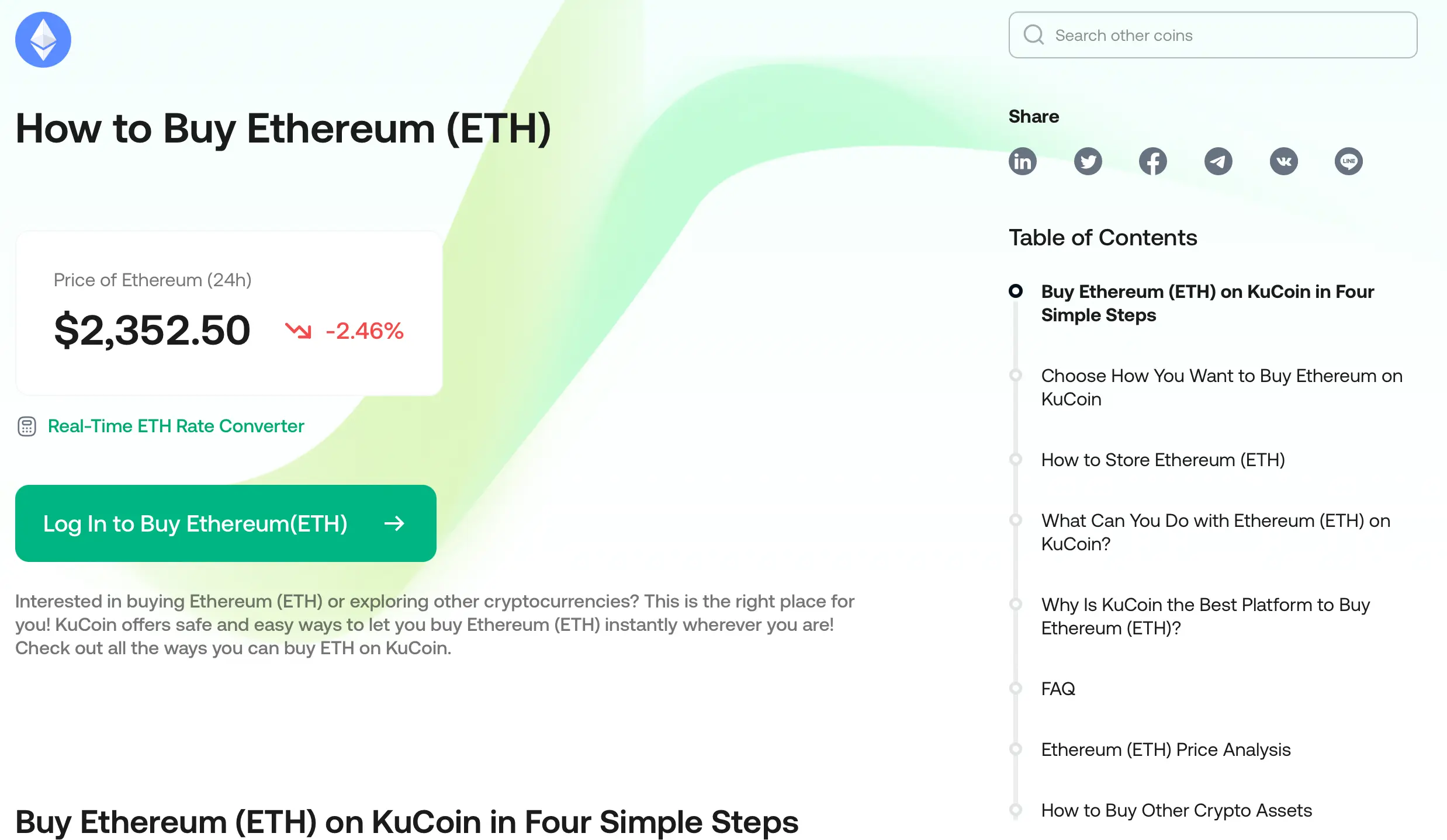The image size is (1447, 840).
Task: Share the article on LinkedIn
Action: click(1023, 161)
